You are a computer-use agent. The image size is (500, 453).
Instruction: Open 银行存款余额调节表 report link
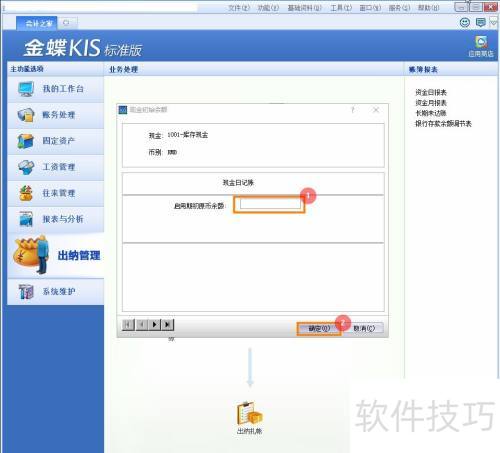443,124
